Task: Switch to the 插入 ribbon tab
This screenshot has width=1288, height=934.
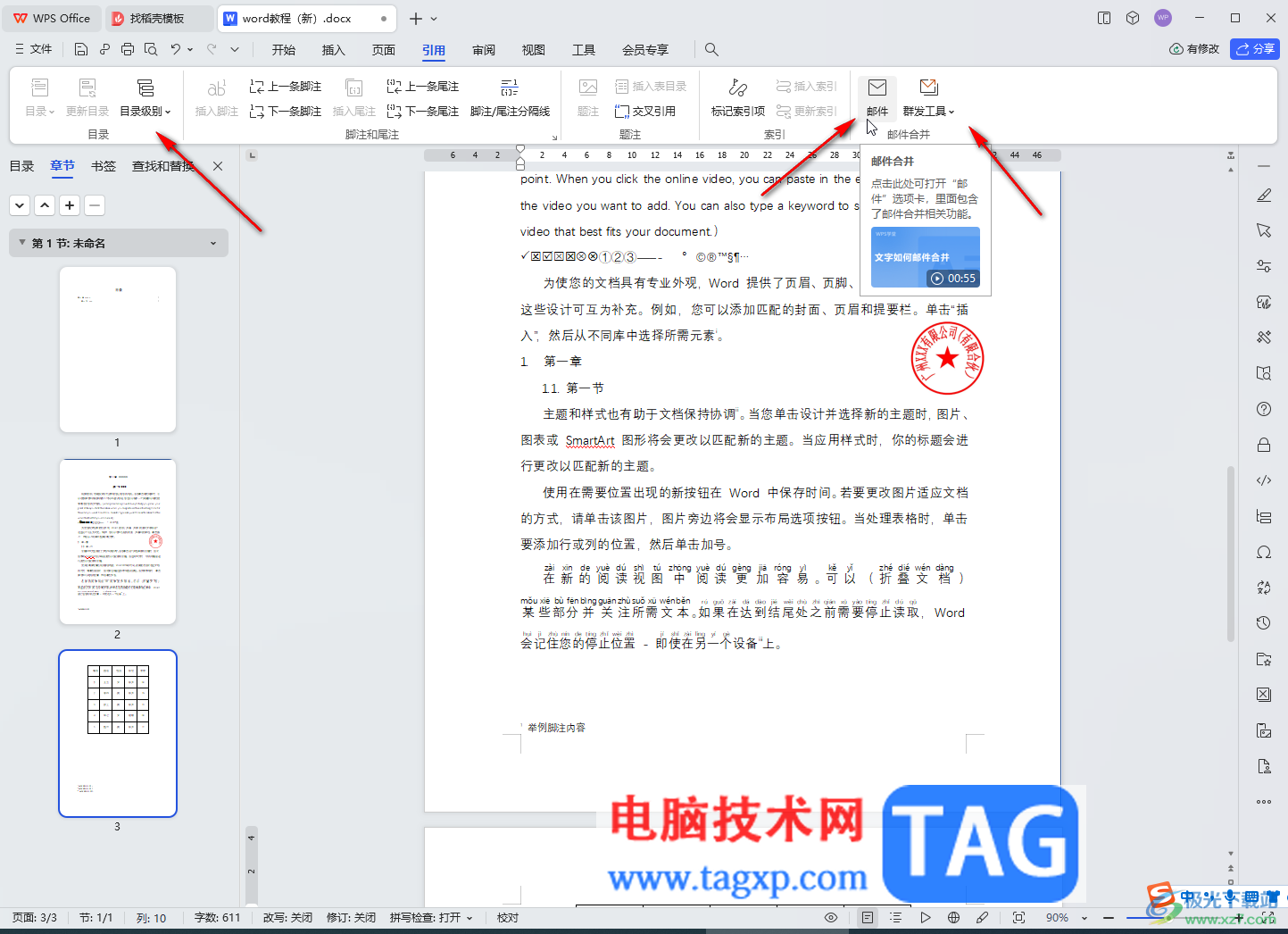Action: click(333, 50)
